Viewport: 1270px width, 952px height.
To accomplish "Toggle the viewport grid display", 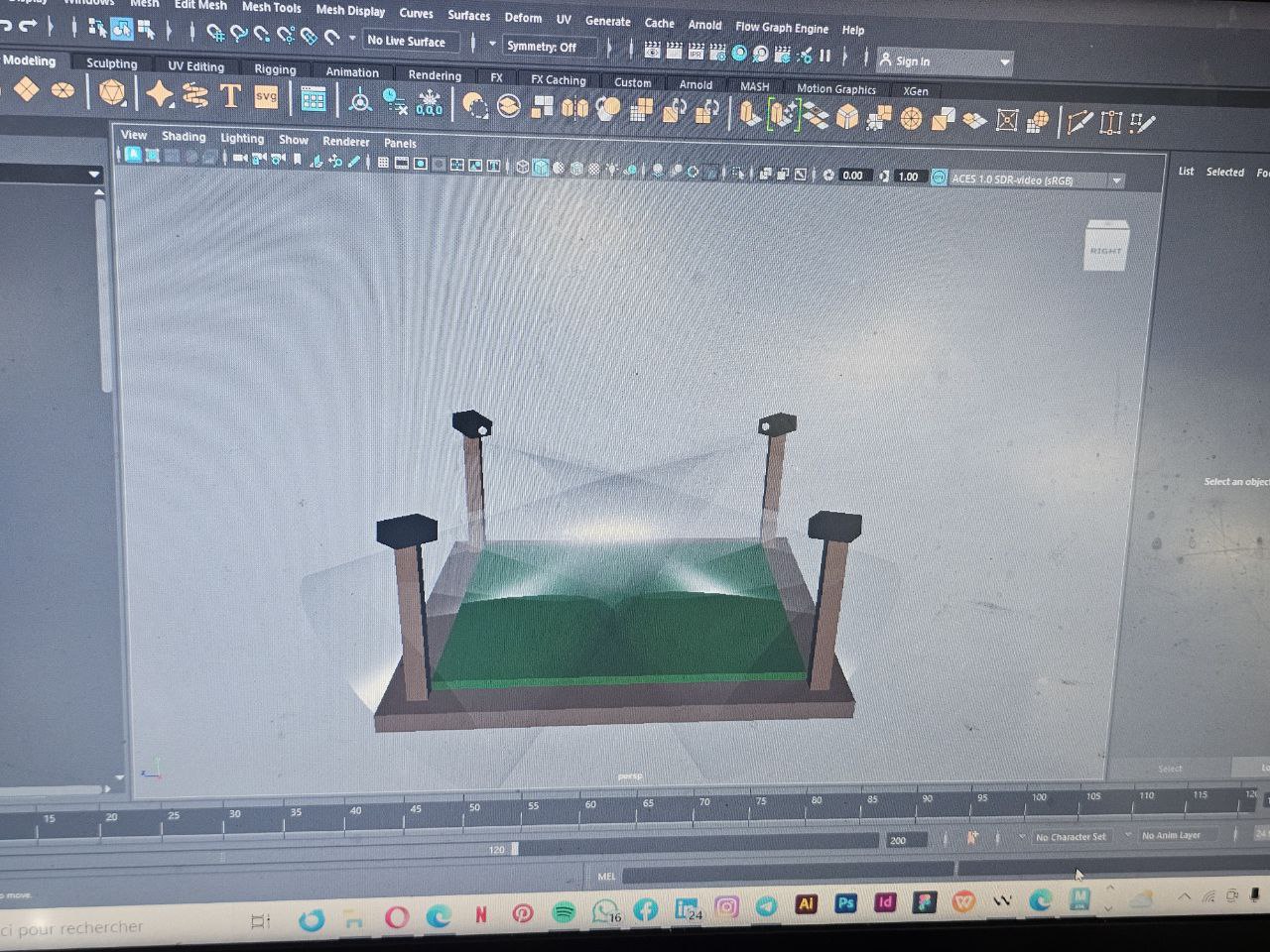I will 383,163.
